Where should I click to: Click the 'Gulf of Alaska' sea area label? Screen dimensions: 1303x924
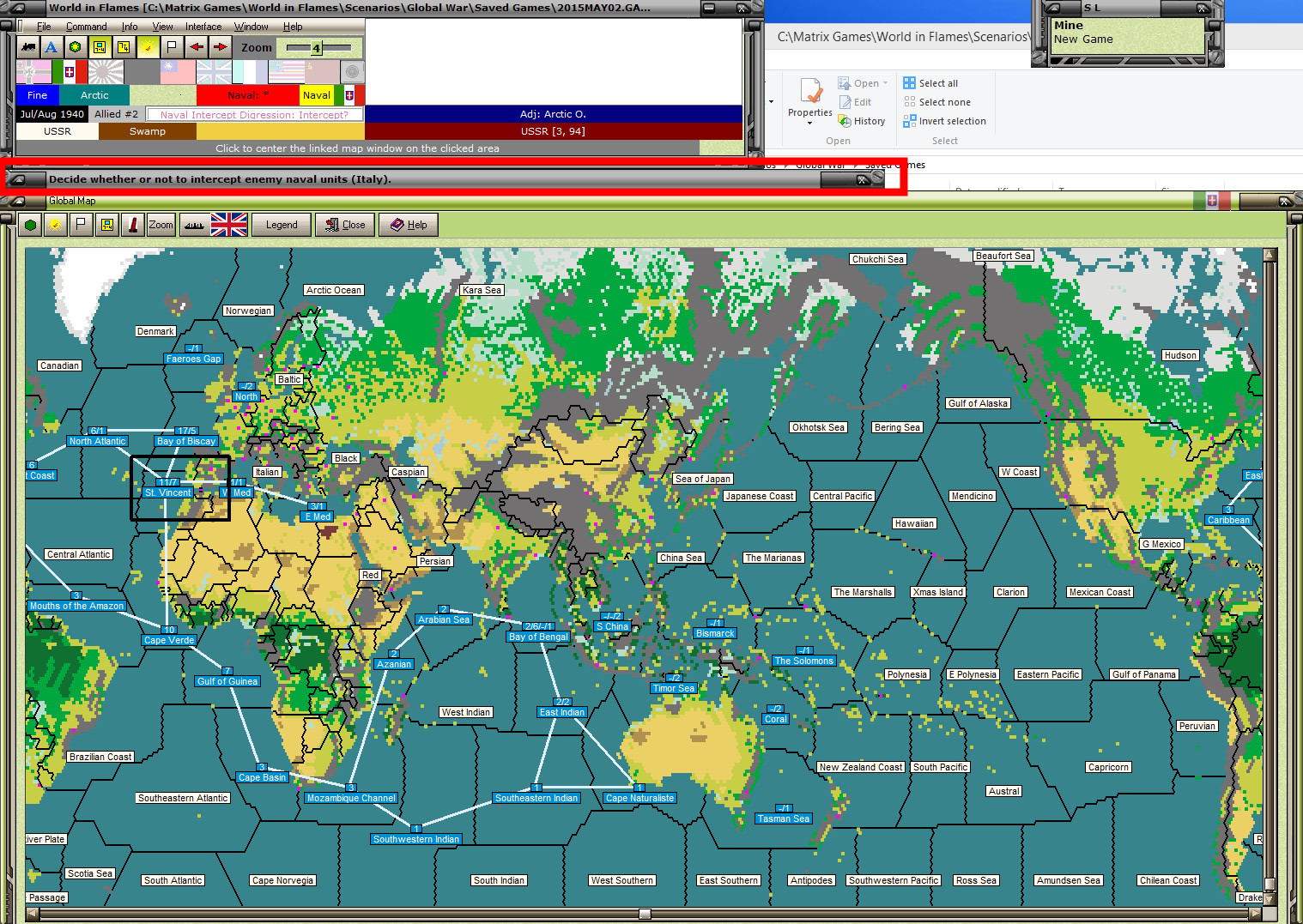pyautogui.click(x=978, y=403)
